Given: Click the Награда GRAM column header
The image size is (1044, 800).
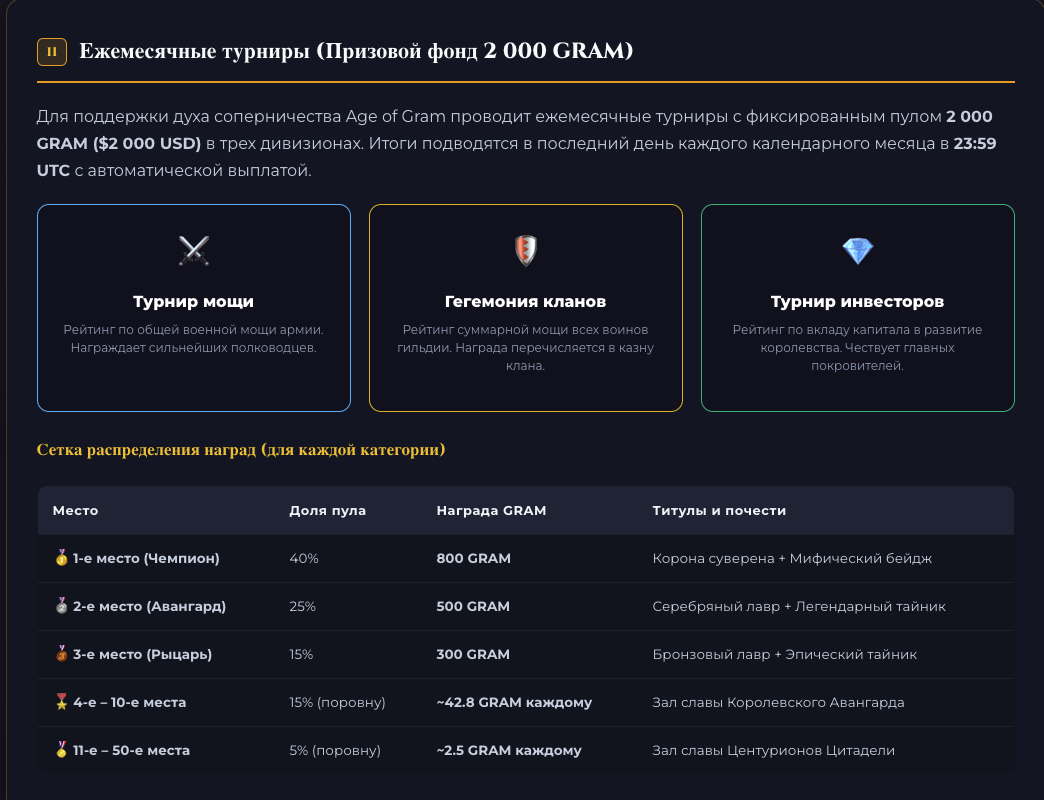Looking at the screenshot, I should coord(491,510).
